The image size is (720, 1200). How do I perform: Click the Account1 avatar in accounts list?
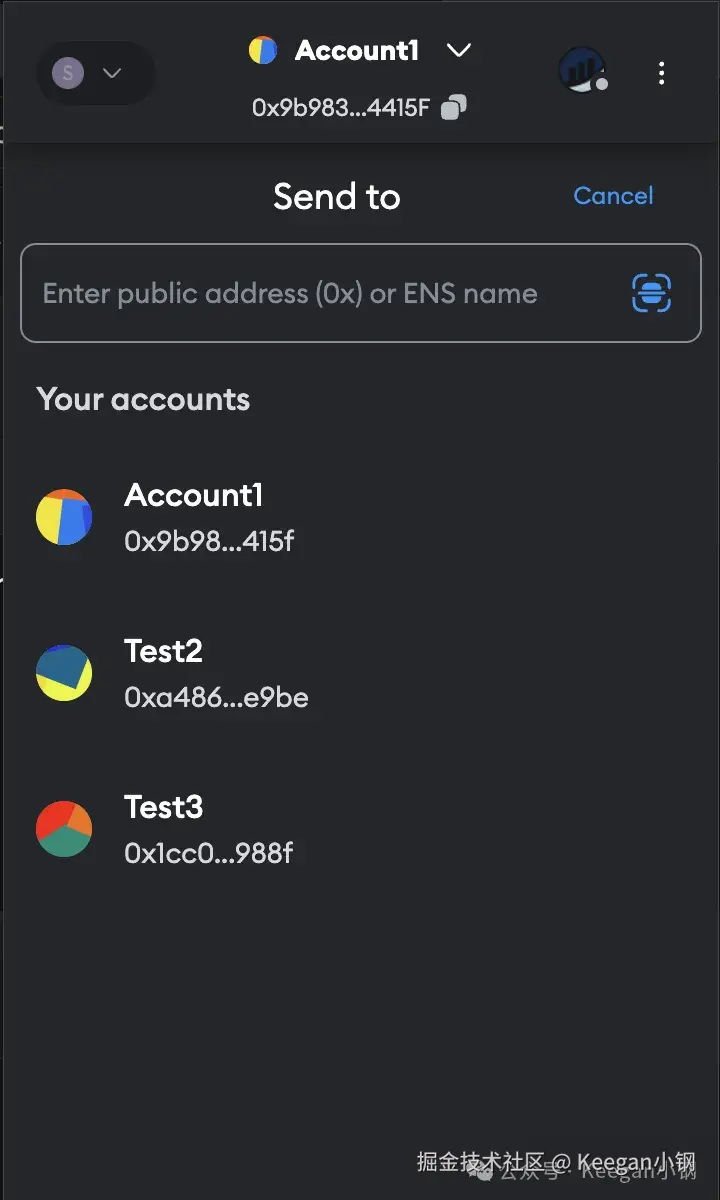[64, 517]
